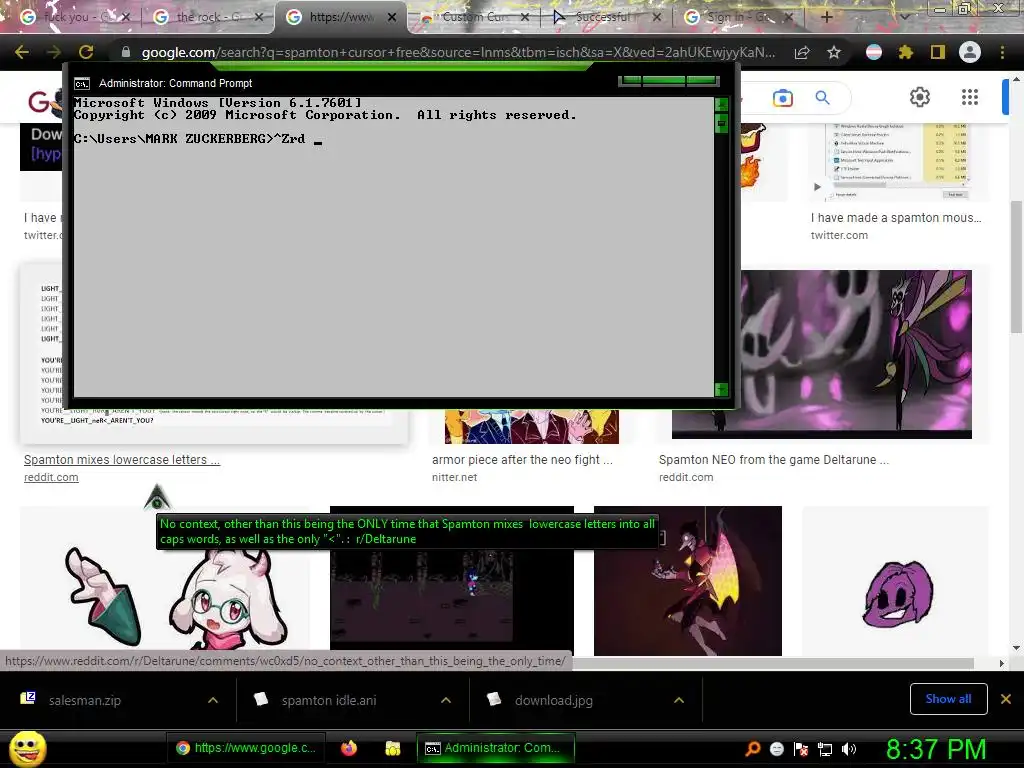Open the Extensions puzzle piece menu
Image resolution: width=1024 pixels, height=768 pixels.
(906, 52)
